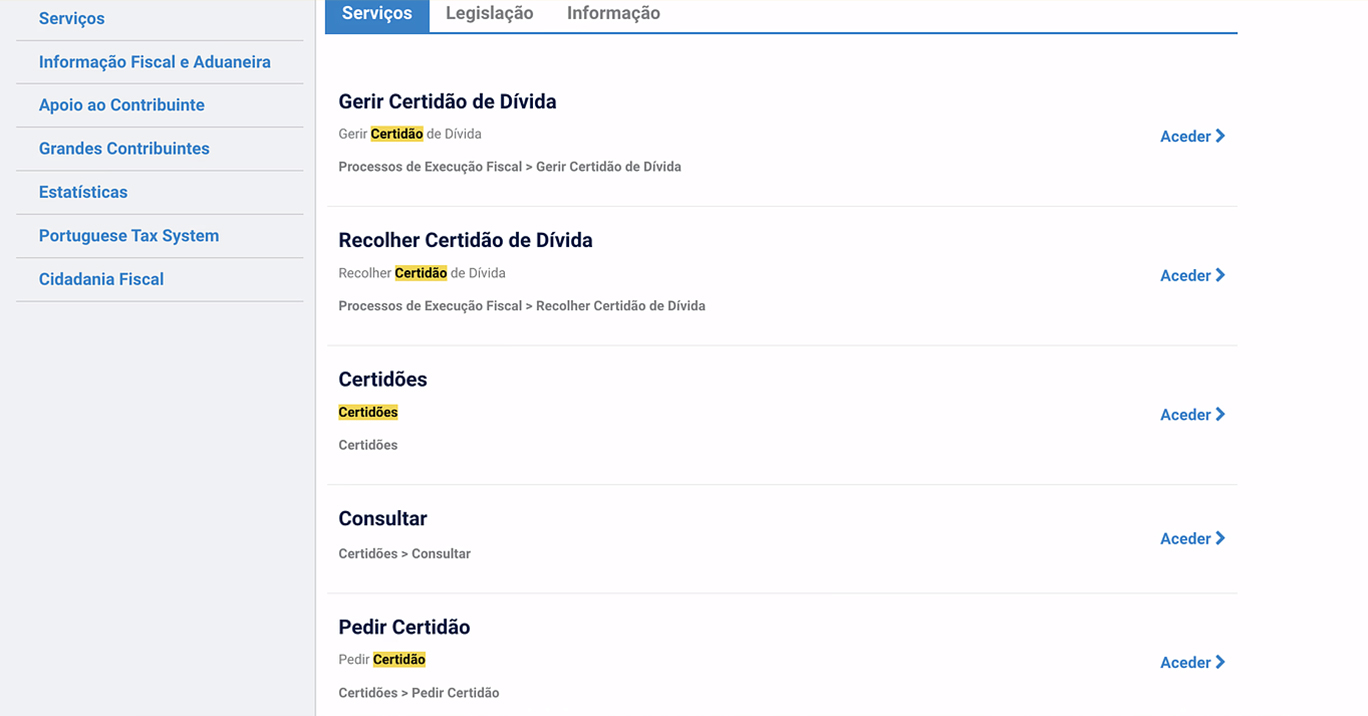Click Aceder next to the Consultar result
Image resolution: width=1368 pixels, height=716 pixels.
tap(1192, 539)
